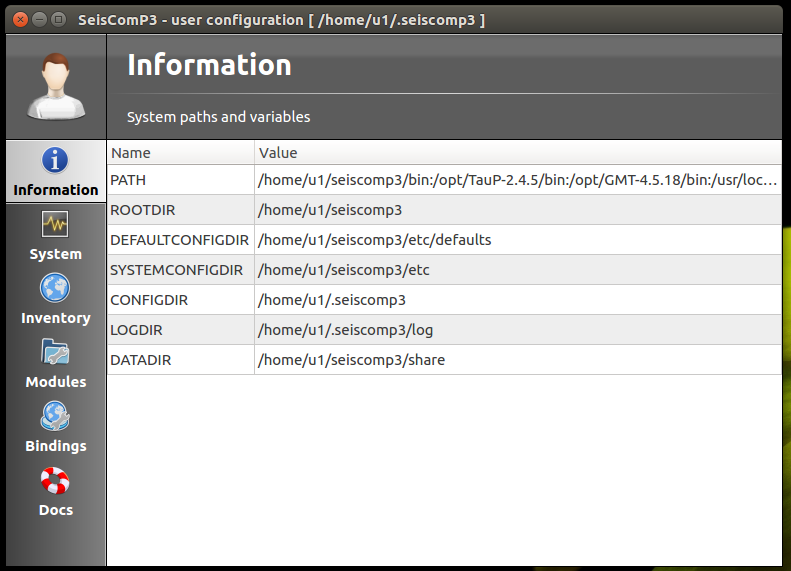Select the /home/u1/.seiscomp3/log value cell
791x571 pixels.
[x=518, y=330]
